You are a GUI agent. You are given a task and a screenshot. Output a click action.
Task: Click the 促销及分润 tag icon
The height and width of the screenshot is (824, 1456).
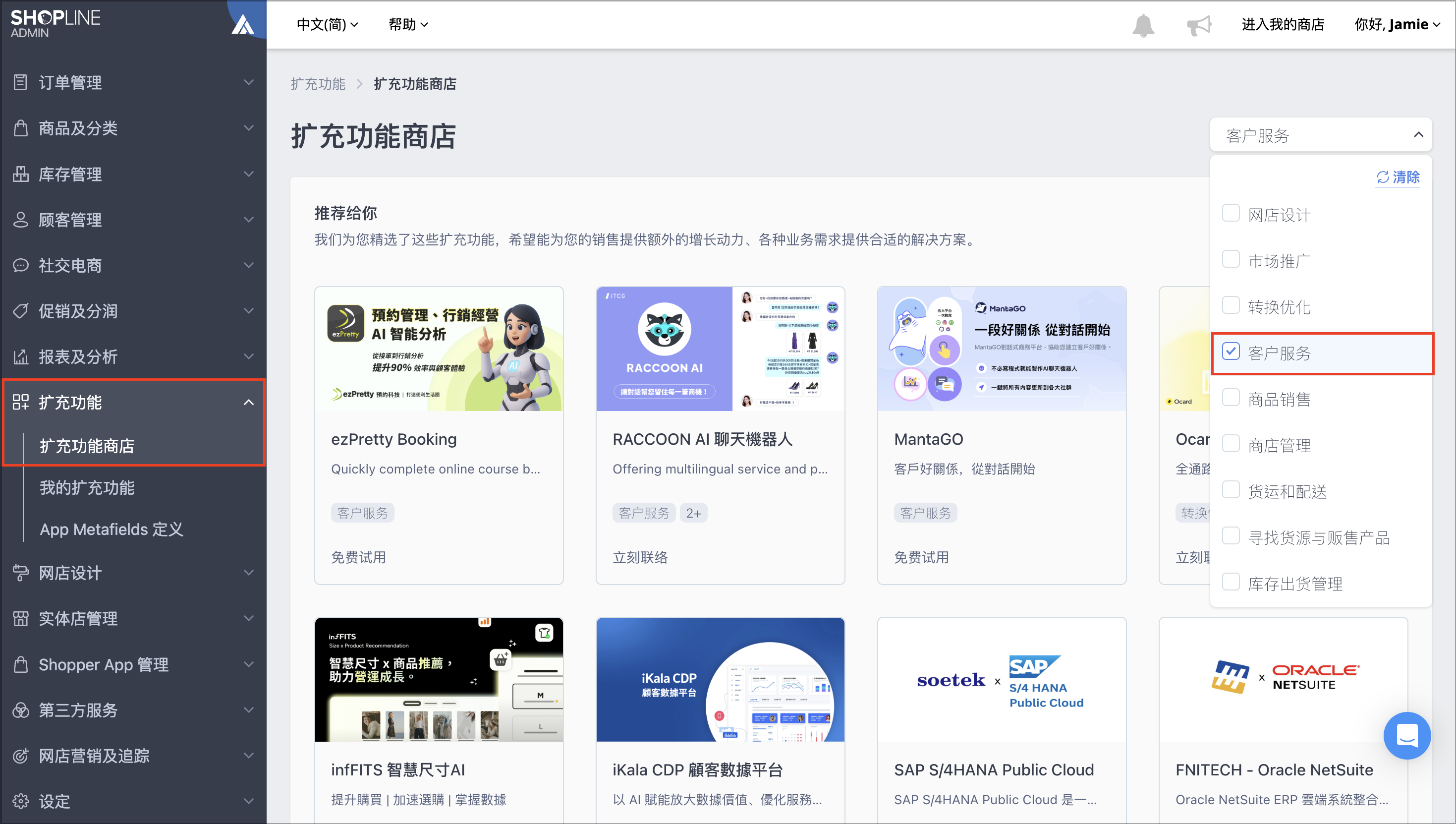coord(20,311)
